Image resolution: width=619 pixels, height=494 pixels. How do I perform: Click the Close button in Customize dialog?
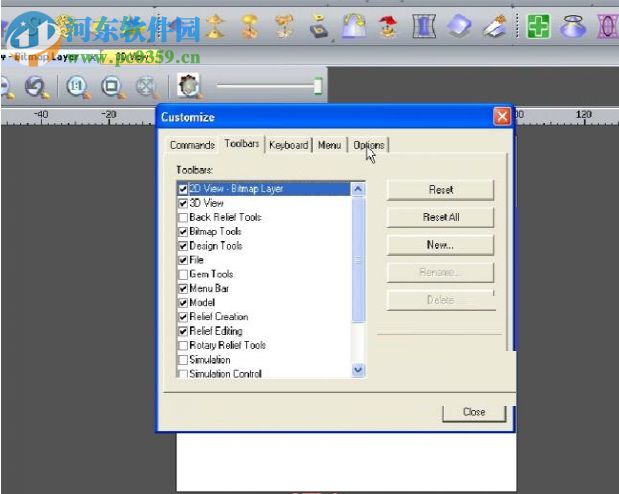click(474, 412)
